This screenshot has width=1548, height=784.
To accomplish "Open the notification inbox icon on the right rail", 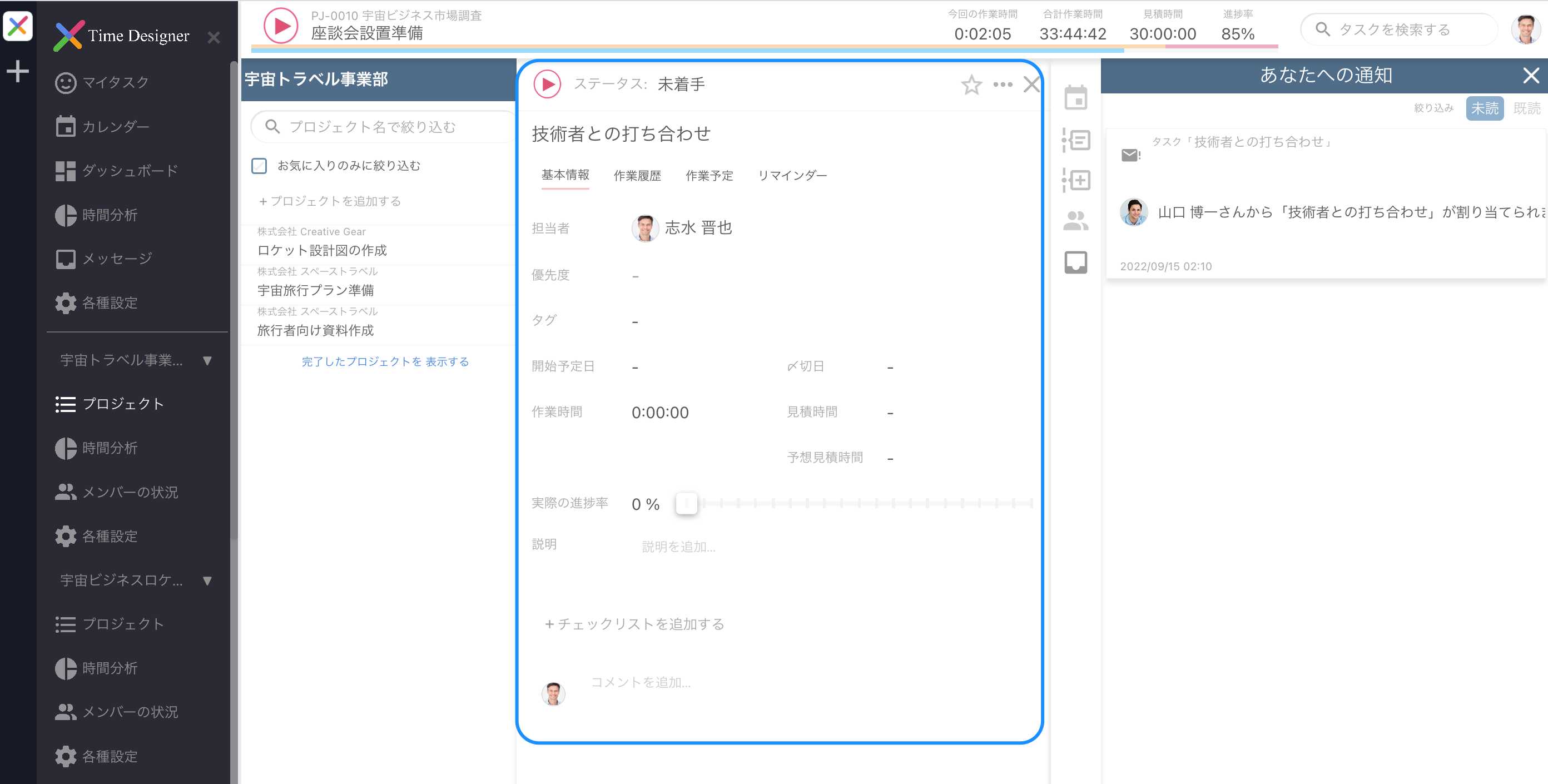I will (x=1076, y=262).
